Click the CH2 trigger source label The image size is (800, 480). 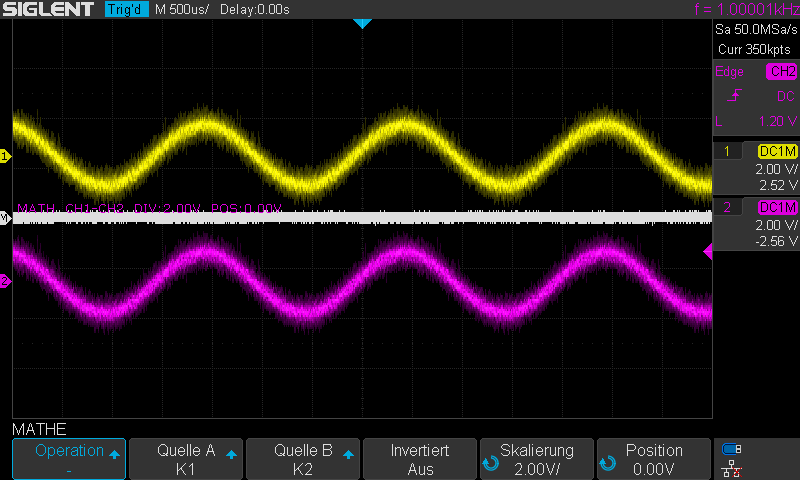click(x=782, y=71)
